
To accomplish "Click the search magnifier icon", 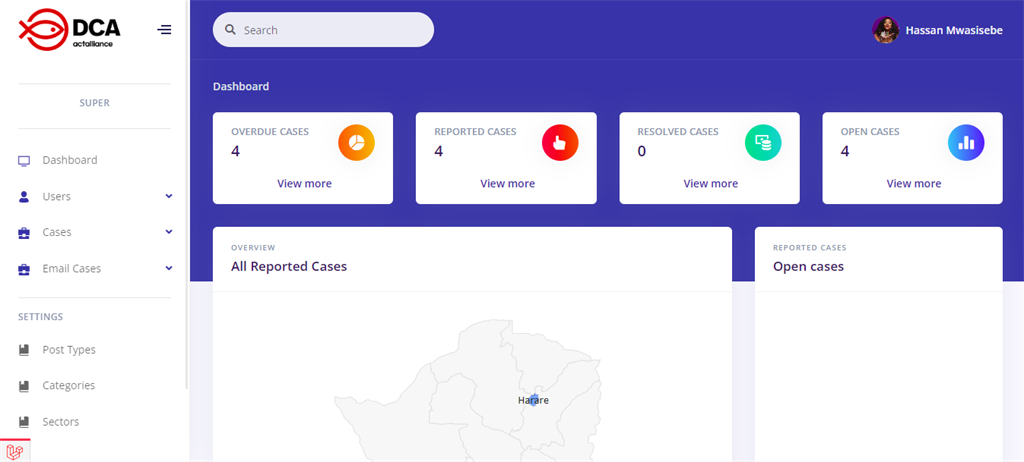I will pyautogui.click(x=230, y=29).
